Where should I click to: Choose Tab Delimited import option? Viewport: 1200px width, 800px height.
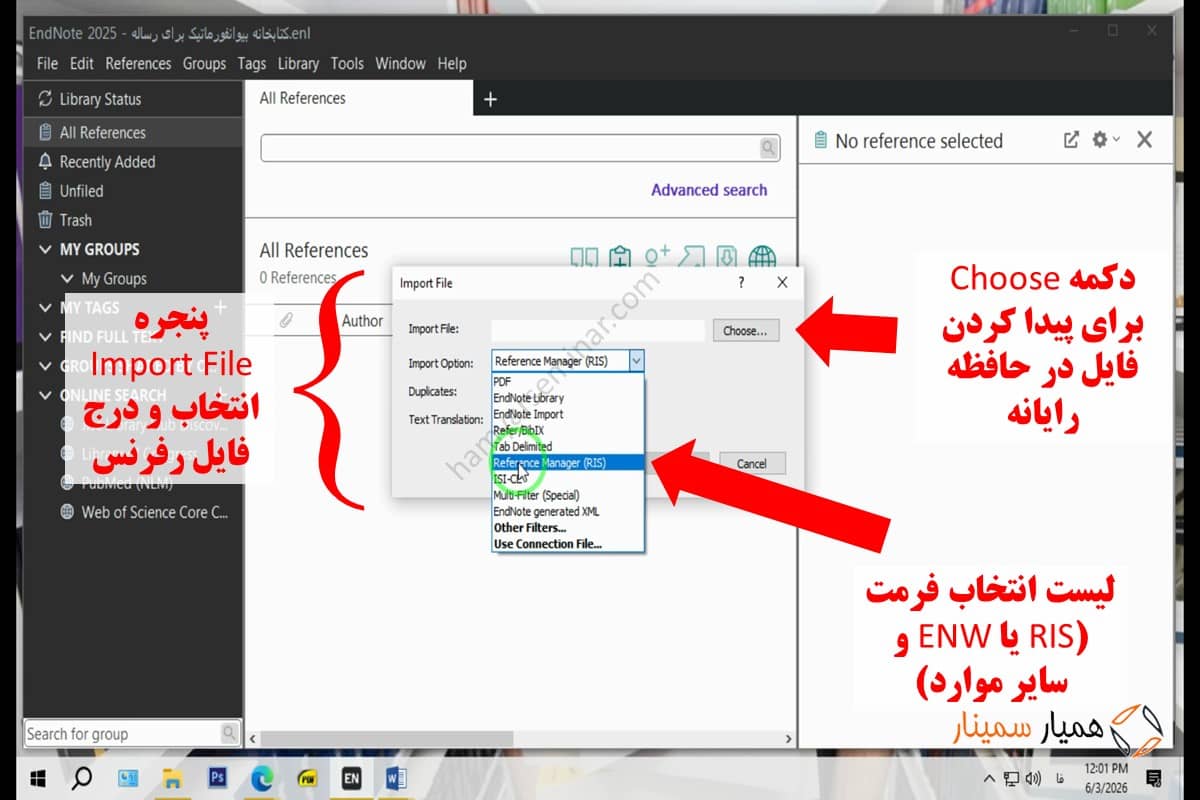(568, 446)
